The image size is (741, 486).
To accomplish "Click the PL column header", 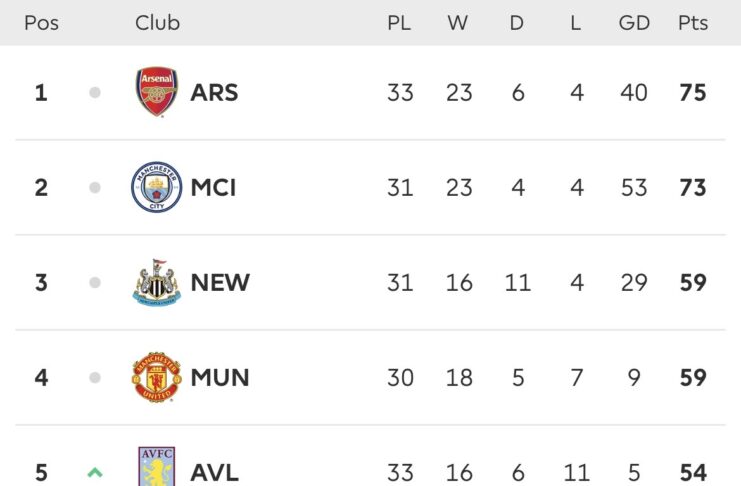I will (x=399, y=23).
